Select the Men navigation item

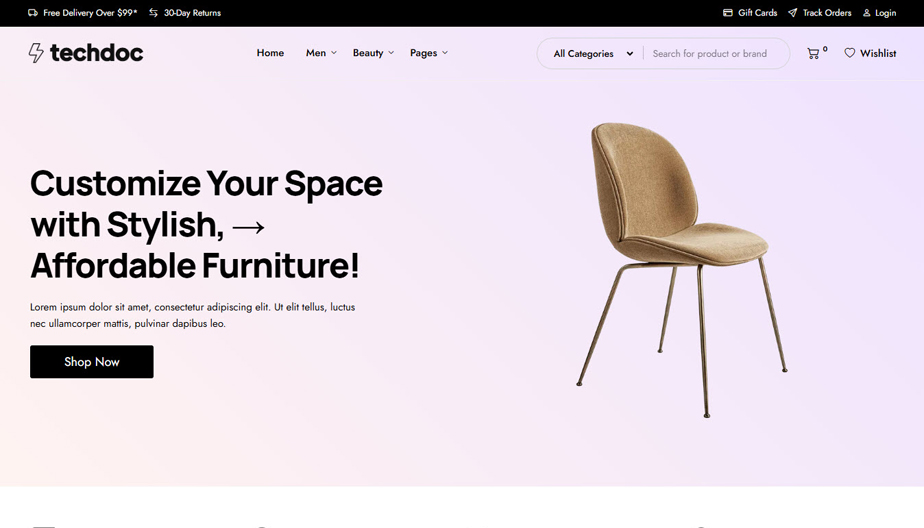(316, 52)
